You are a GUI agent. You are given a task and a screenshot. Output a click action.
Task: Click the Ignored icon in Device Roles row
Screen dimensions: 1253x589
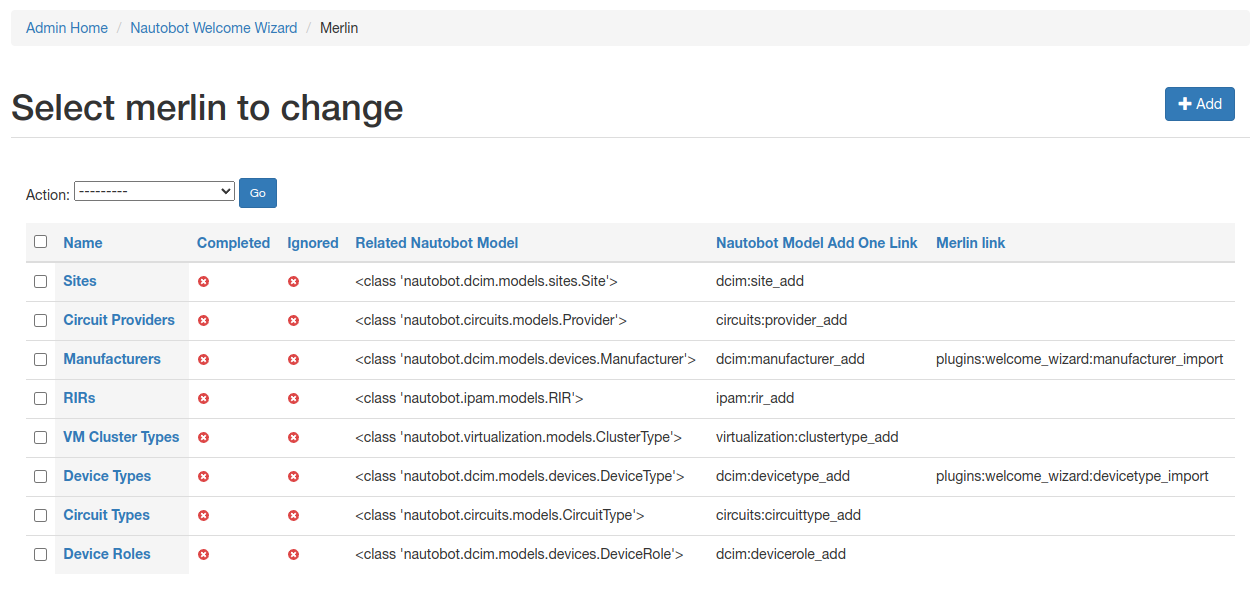pos(293,555)
